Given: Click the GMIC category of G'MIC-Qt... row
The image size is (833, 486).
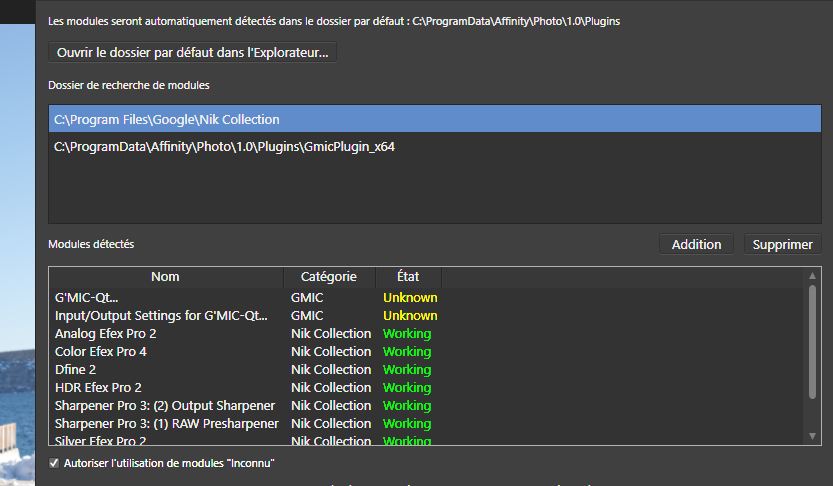Looking at the screenshot, I should [307, 297].
